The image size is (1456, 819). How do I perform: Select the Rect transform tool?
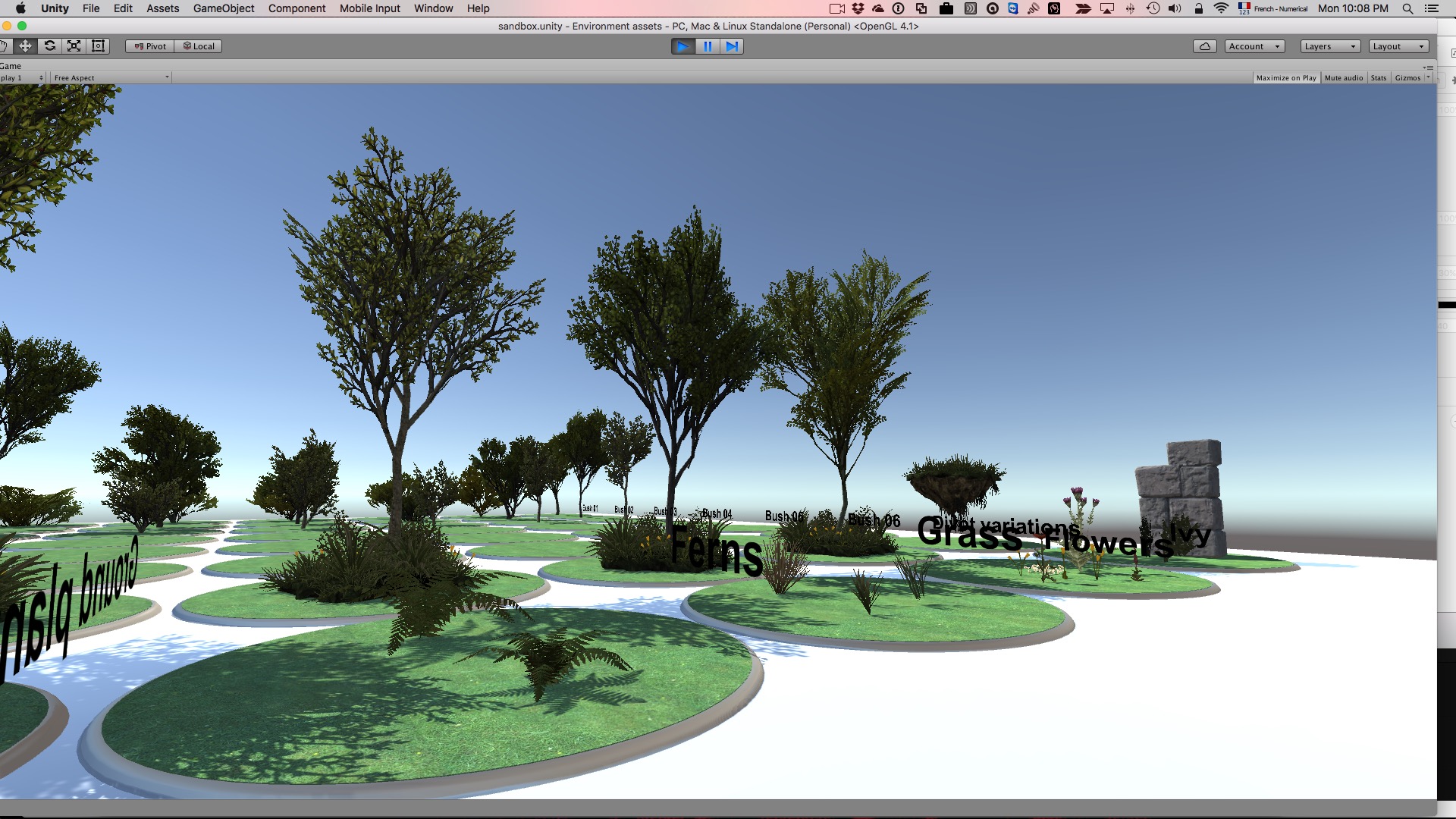click(x=99, y=46)
